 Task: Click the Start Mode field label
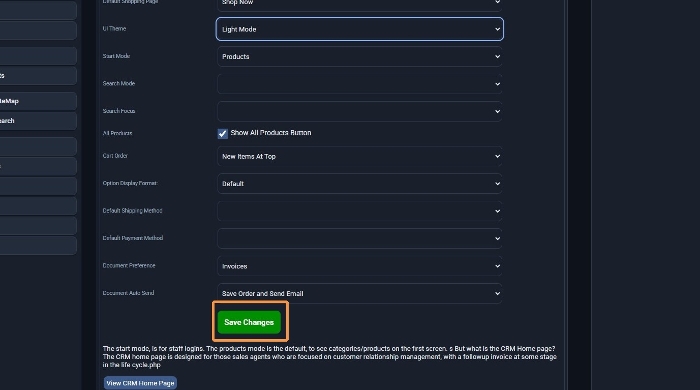116,56
